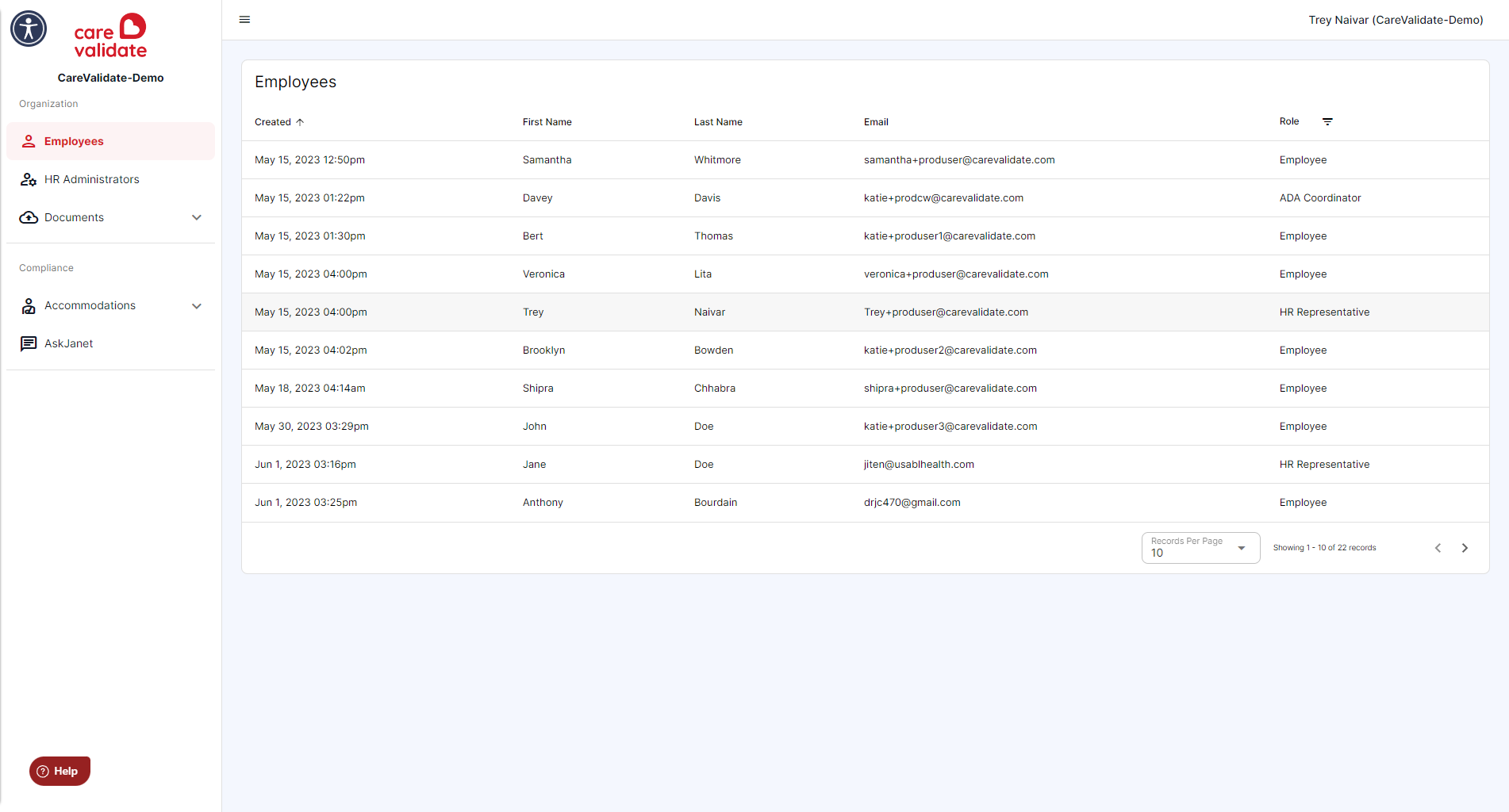Open the Accommodations section label
Image resolution: width=1509 pixels, height=812 pixels.
point(90,305)
